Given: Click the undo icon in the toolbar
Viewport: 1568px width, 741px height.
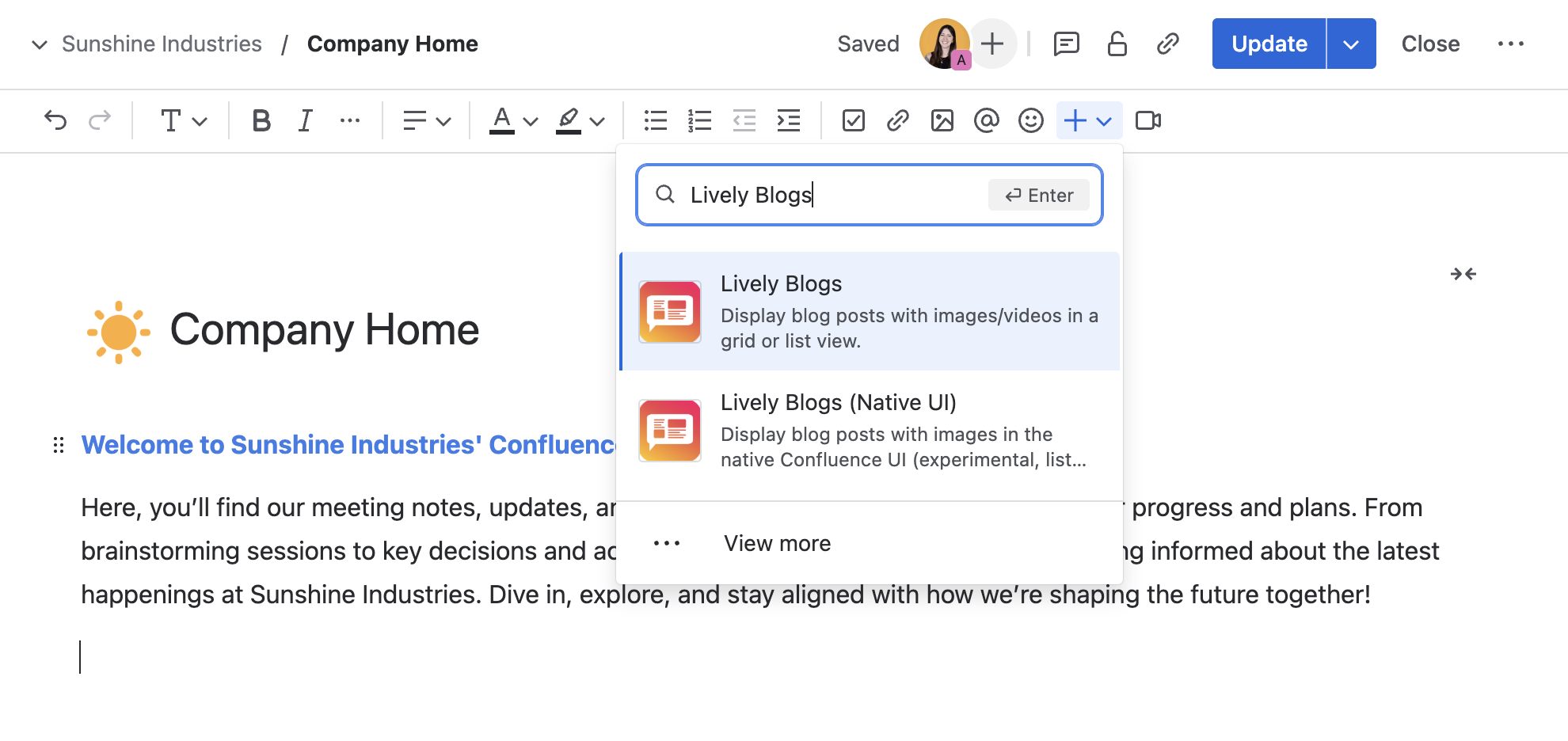Looking at the screenshot, I should pyautogui.click(x=55, y=120).
